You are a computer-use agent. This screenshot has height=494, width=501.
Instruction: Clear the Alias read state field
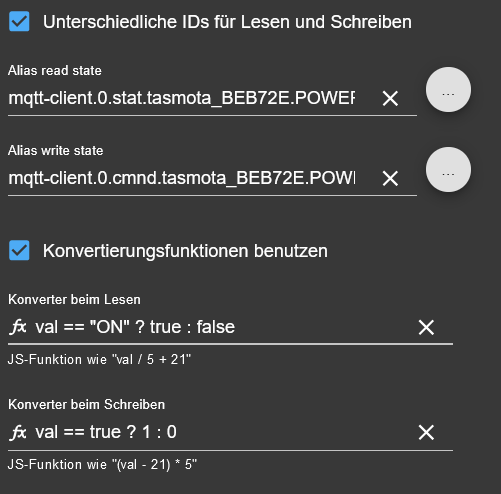pyautogui.click(x=390, y=99)
